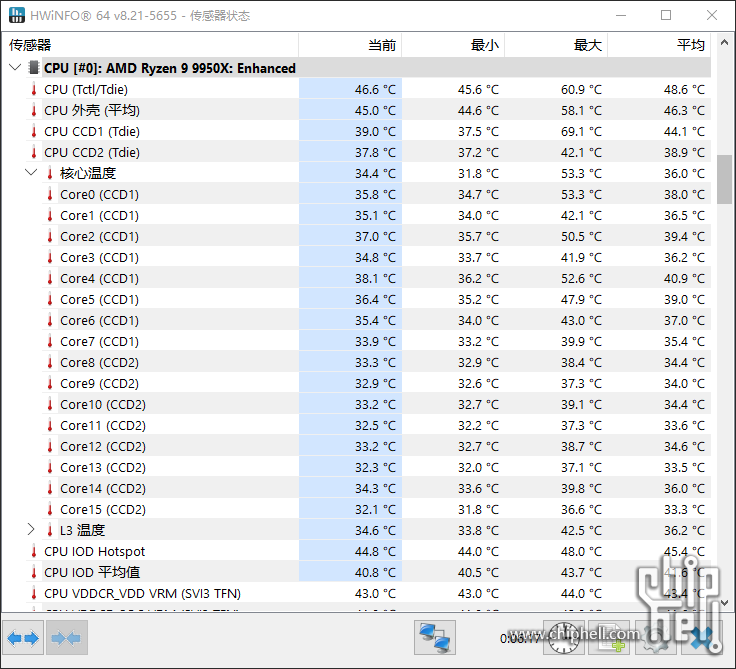Open the remote network monitoring icon
Screen dimensions: 736x669
pyautogui.click(x=435, y=638)
